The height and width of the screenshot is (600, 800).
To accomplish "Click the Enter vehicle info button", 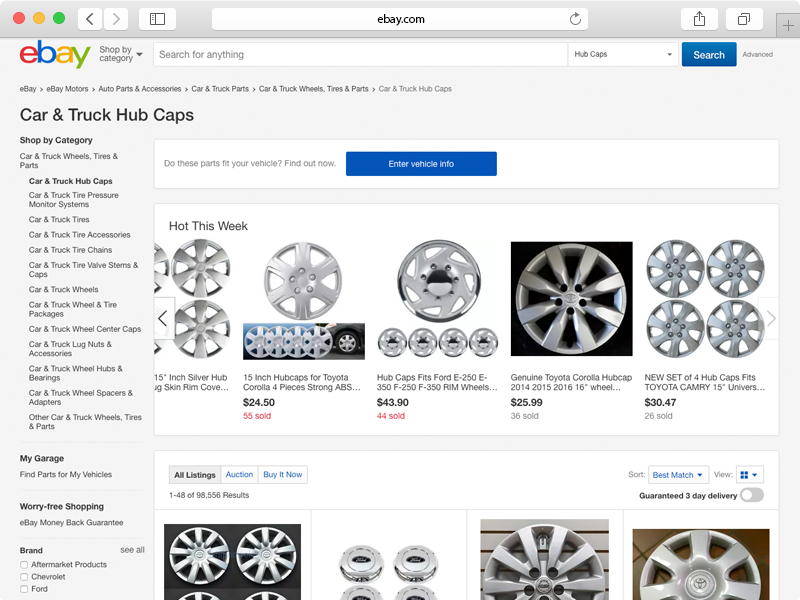I will [421, 164].
